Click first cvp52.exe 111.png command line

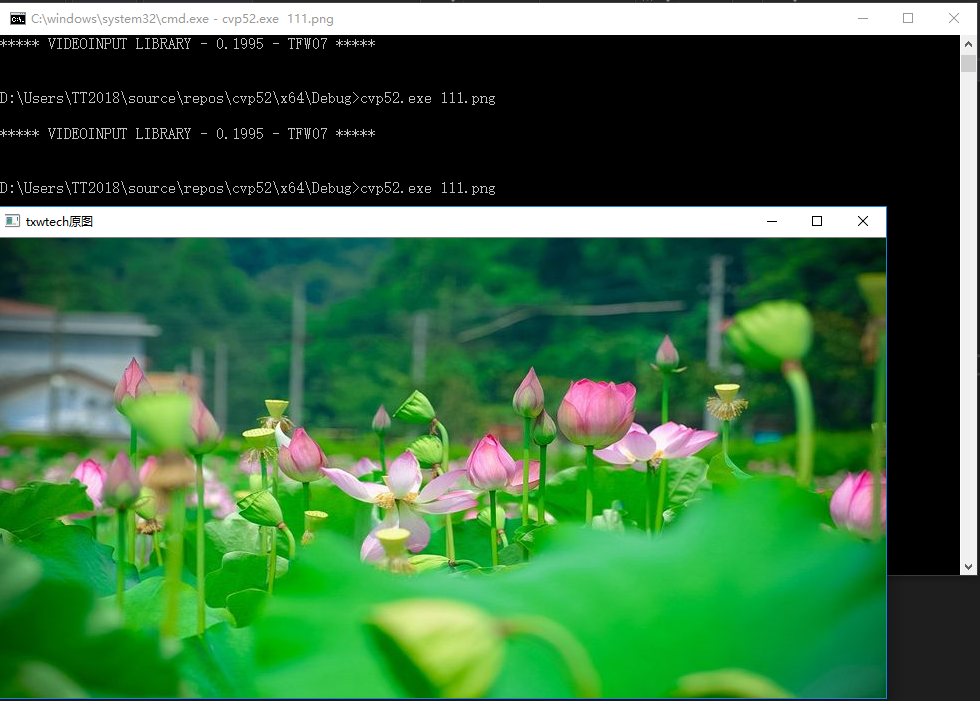pyautogui.click(x=248, y=98)
